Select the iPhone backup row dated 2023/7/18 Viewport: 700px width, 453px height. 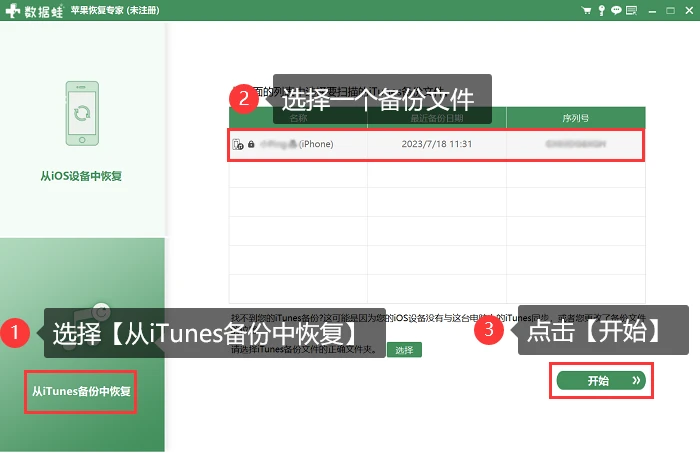tap(437, 145)
